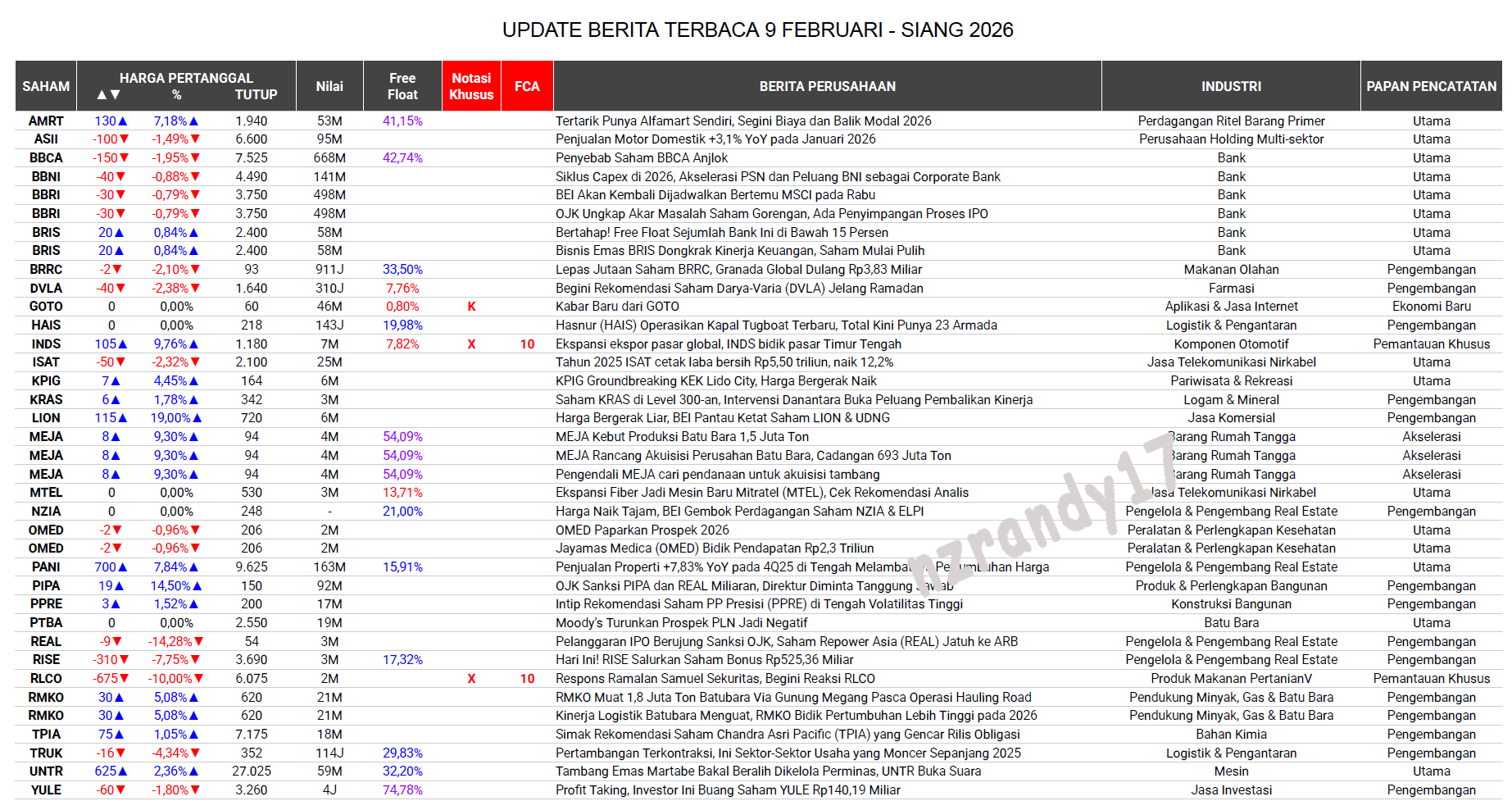This screenshot has width=1512, height=810.
Task: Click the PANI ticker cell
Action: pos(46,567)
